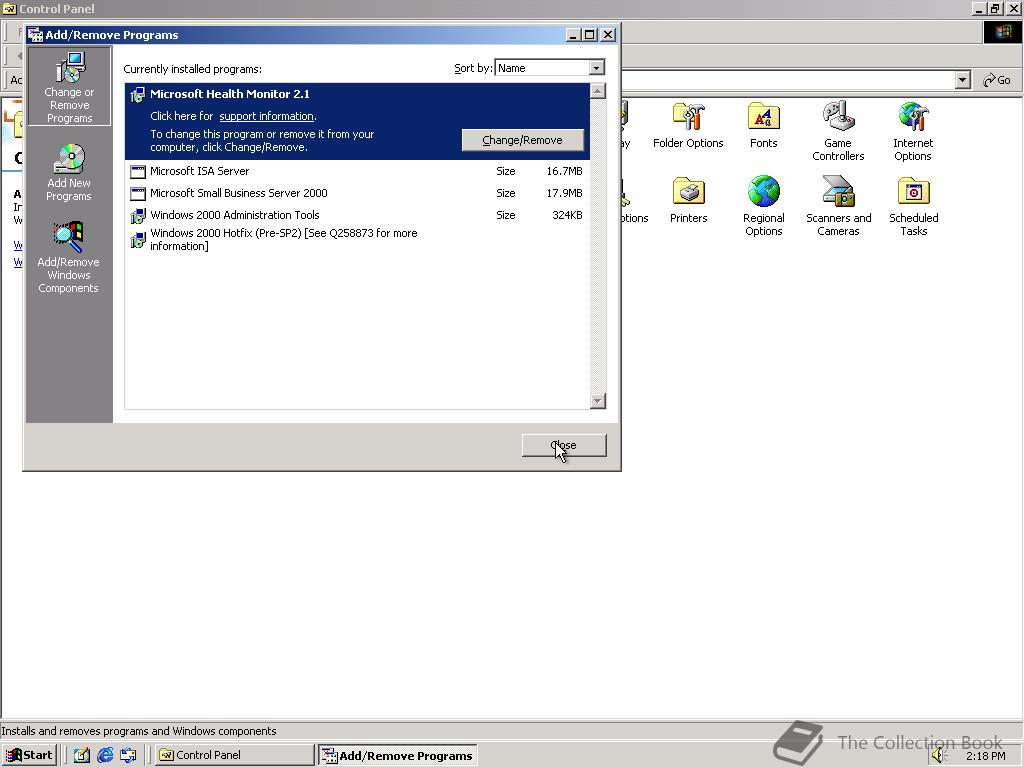Click the Microsoft Small Business Server 2000 icon

click(137, 194)
